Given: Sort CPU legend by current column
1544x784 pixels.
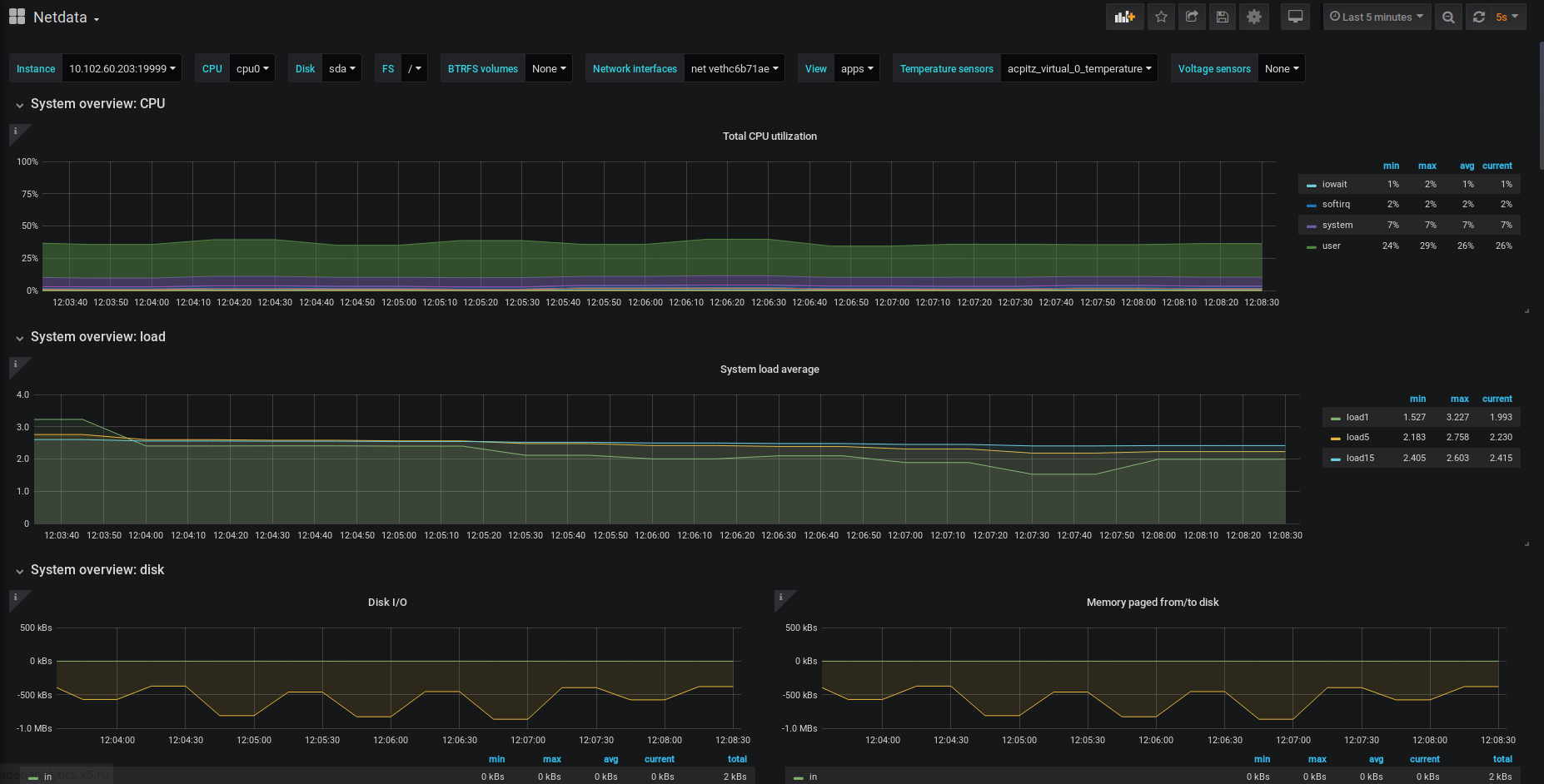Looking at the screenshot, I should click(1497, 166).
